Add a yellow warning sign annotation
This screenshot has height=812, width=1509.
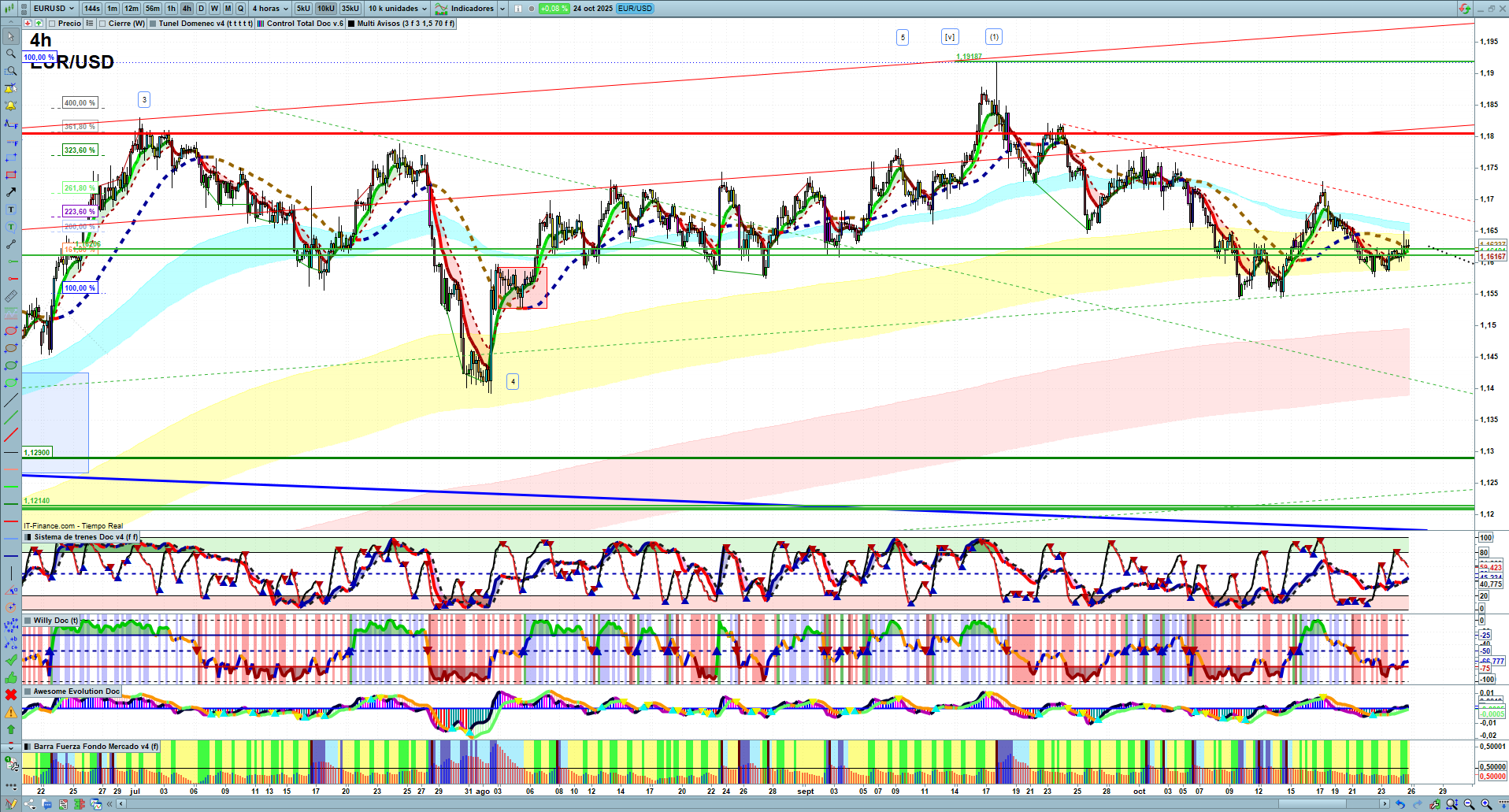click(11, 712)
